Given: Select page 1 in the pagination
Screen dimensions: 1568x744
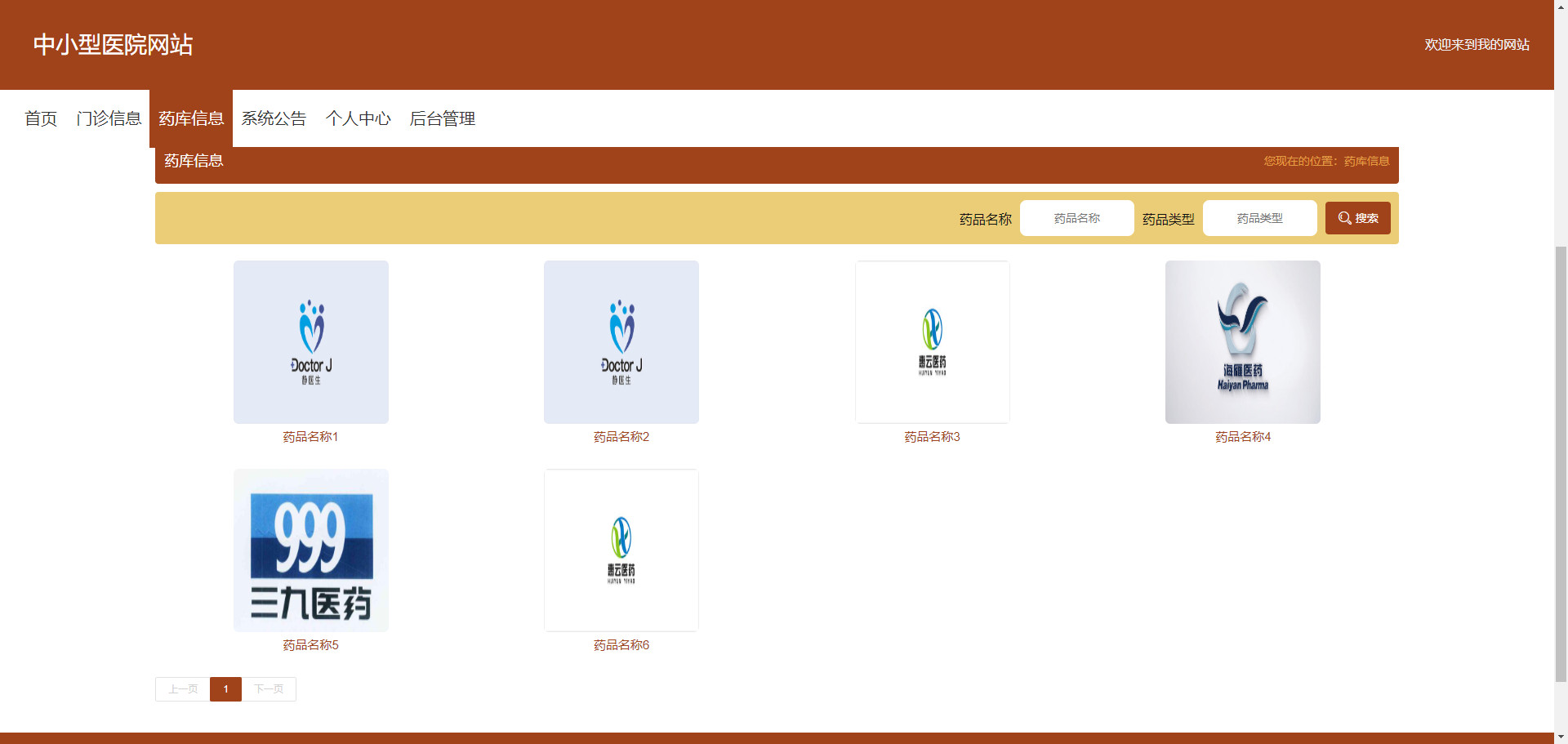Looking at the screenshot, I should pyautogui.click(x=225, y=689).
